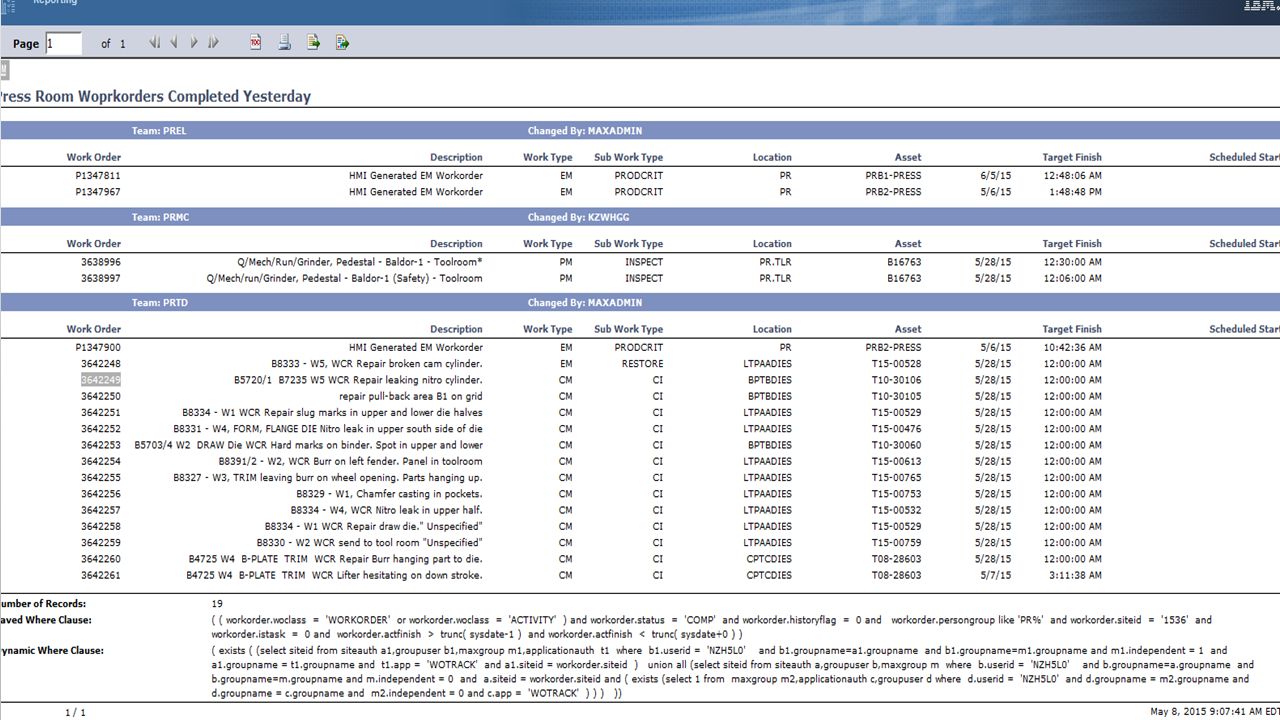1280x720 pixels.
Task: Click Changed By: KZWHGG label
Action: [578, 217]
